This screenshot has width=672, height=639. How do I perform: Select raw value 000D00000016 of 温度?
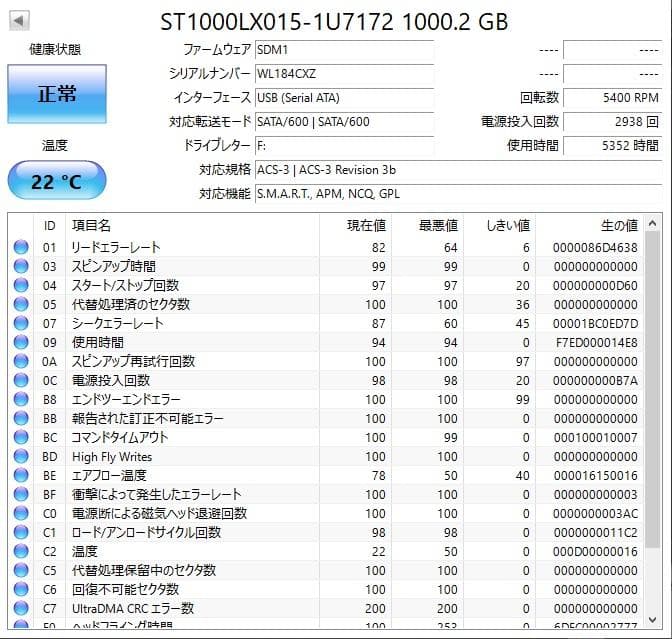595,552
